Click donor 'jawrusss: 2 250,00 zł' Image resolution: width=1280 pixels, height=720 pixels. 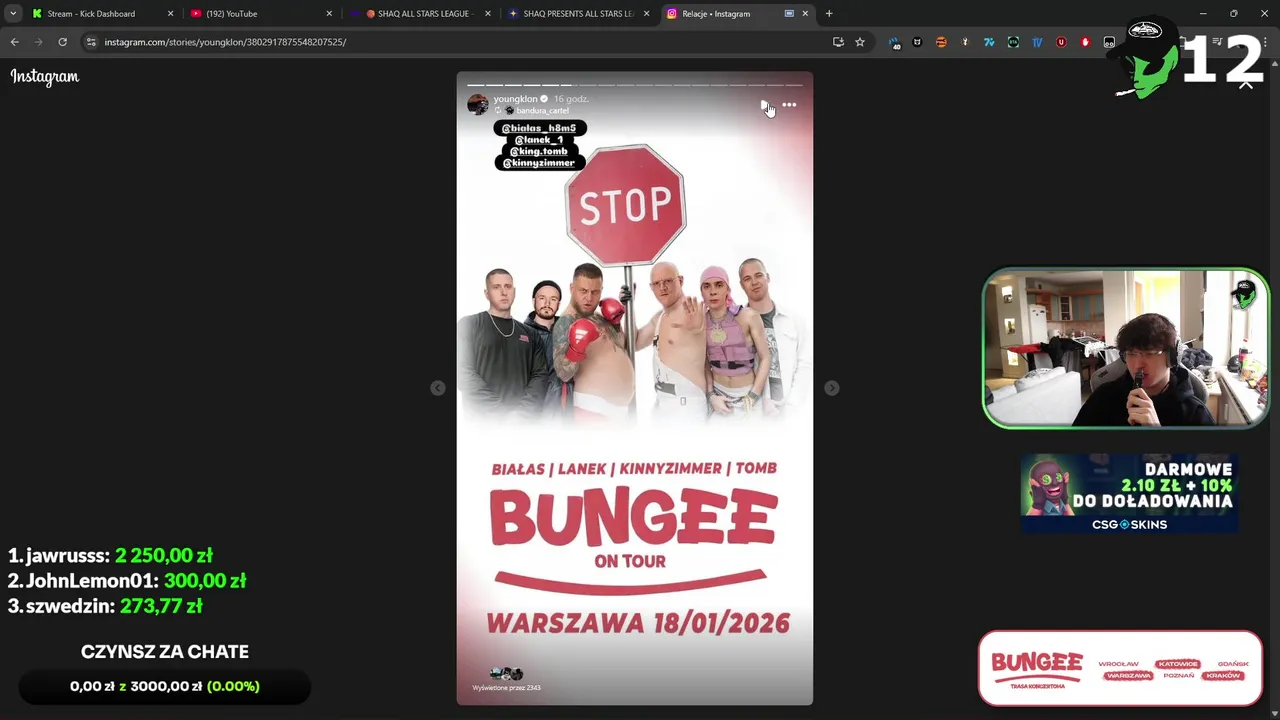tap(111, 555)
